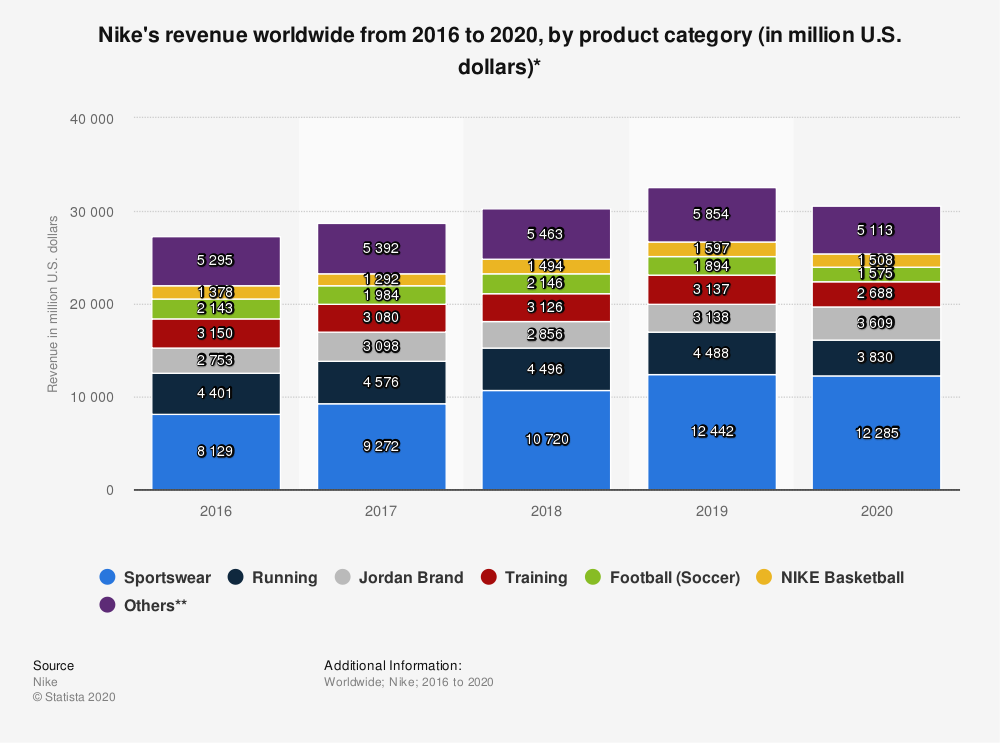Toggle the Sportswear series visibility
The height and width of the screenshot is (743, 1000).
click(x=156, y=577)
